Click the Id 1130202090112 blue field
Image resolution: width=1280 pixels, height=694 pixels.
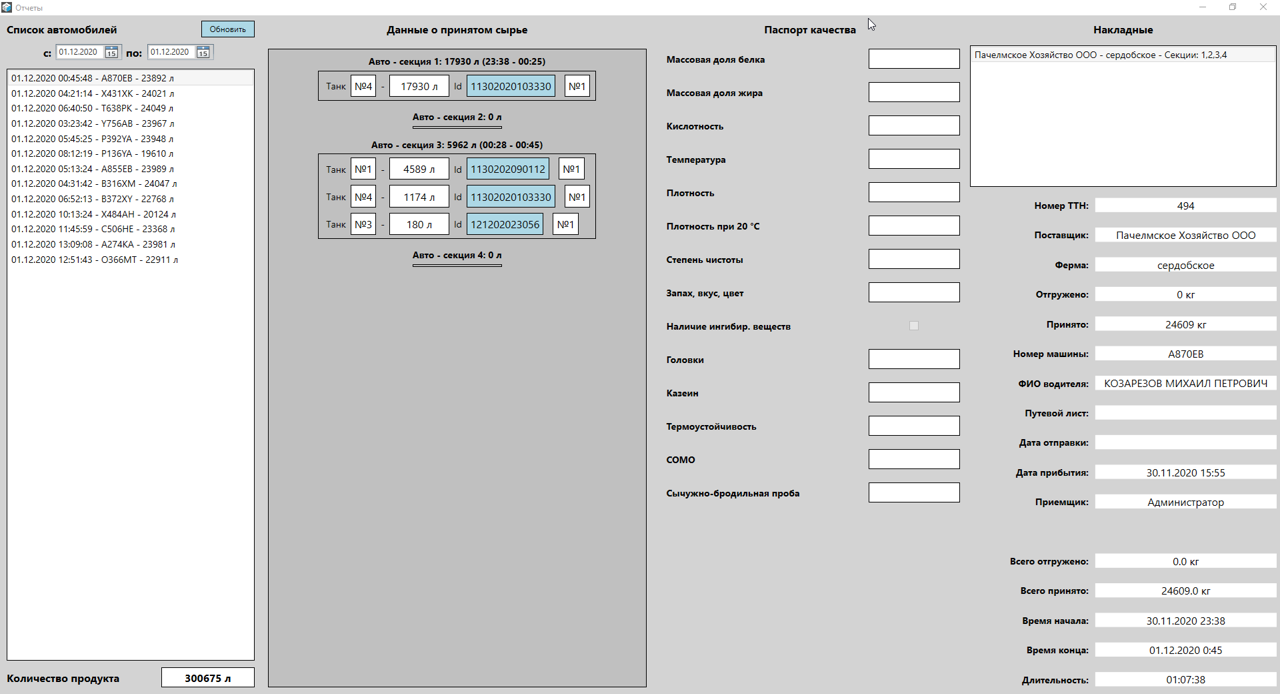click(508, 170)
